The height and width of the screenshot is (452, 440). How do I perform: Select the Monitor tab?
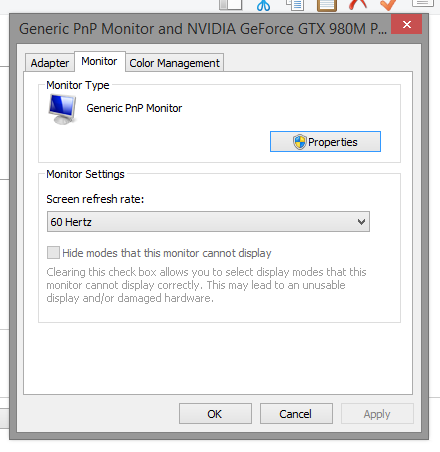[100, 61]
